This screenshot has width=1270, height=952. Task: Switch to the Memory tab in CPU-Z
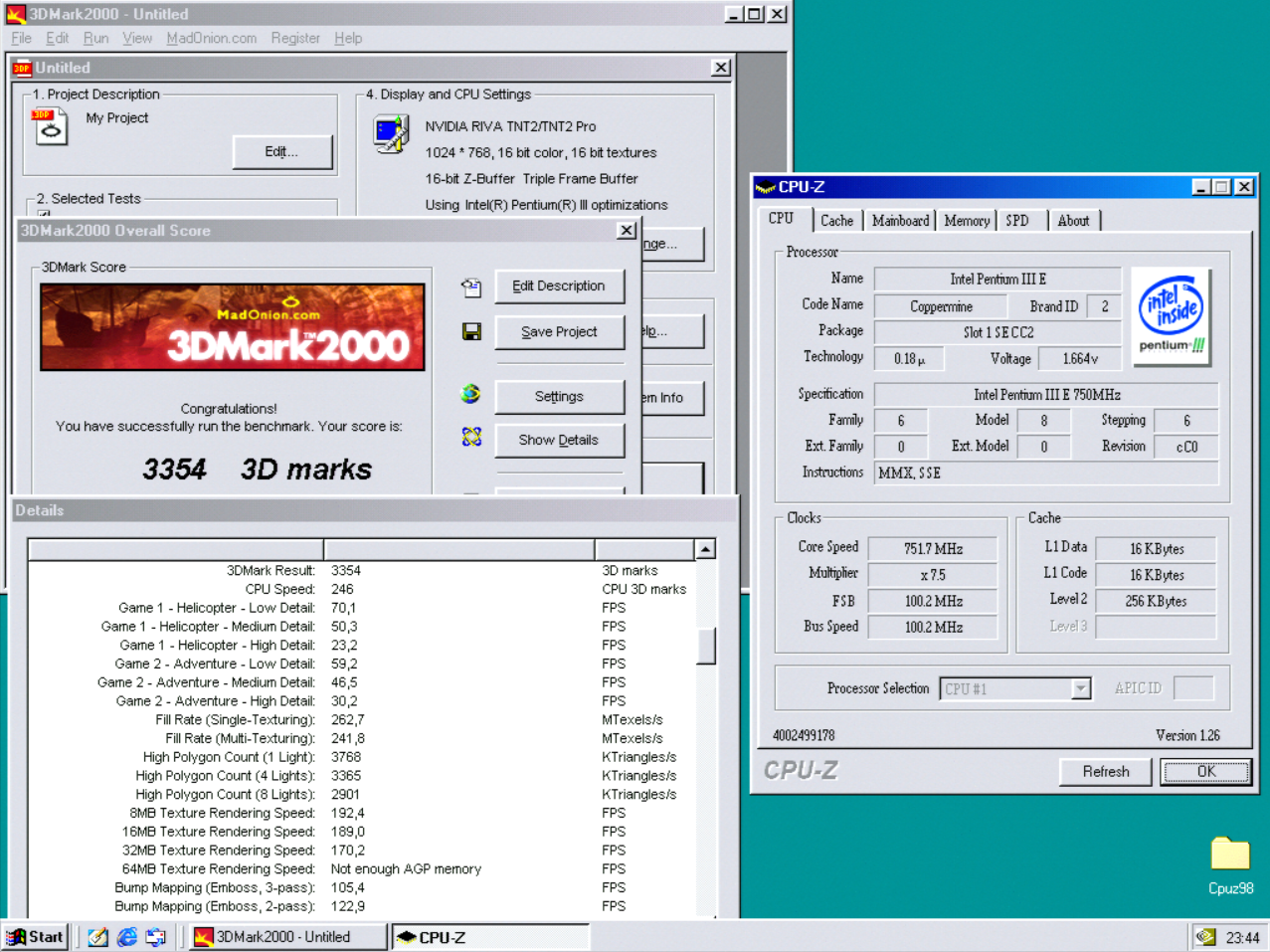point(967,221)
